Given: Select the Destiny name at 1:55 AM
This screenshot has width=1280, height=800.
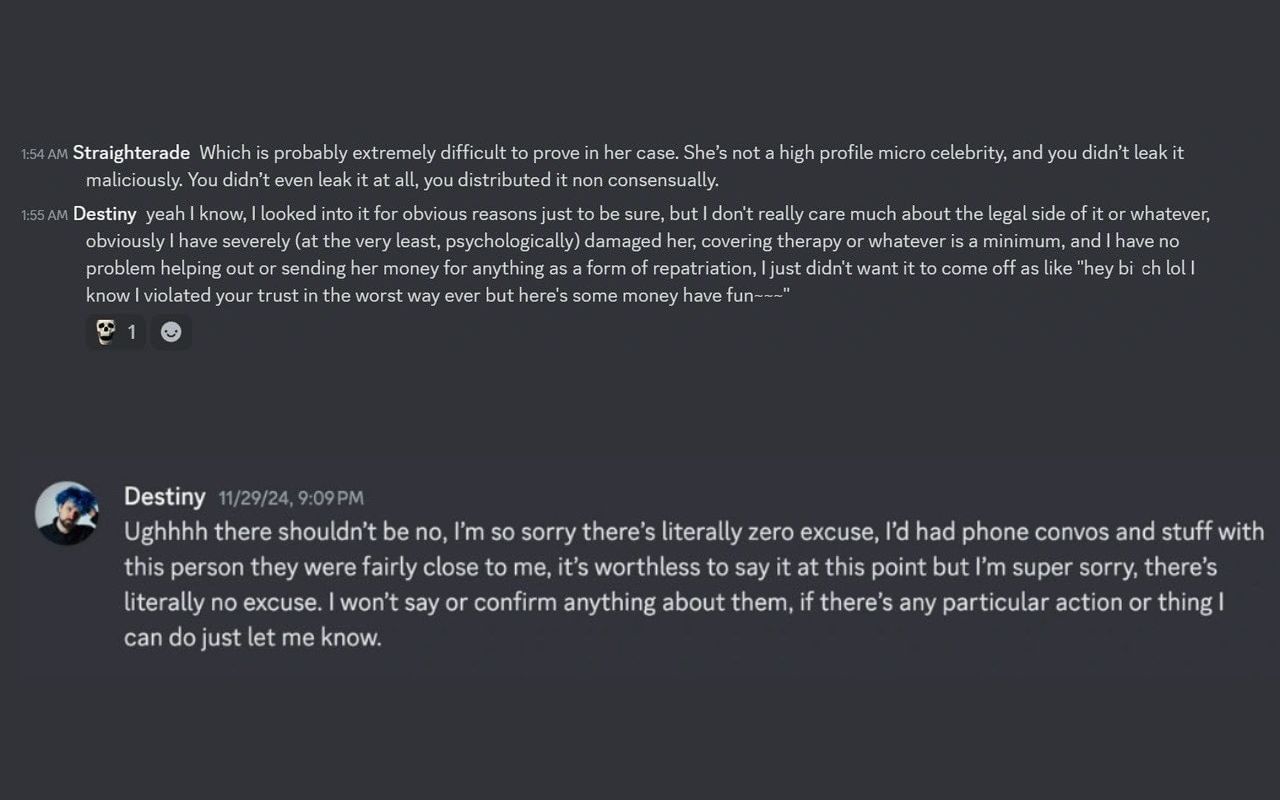Looking at the screenshot, I should click(104, 213).
